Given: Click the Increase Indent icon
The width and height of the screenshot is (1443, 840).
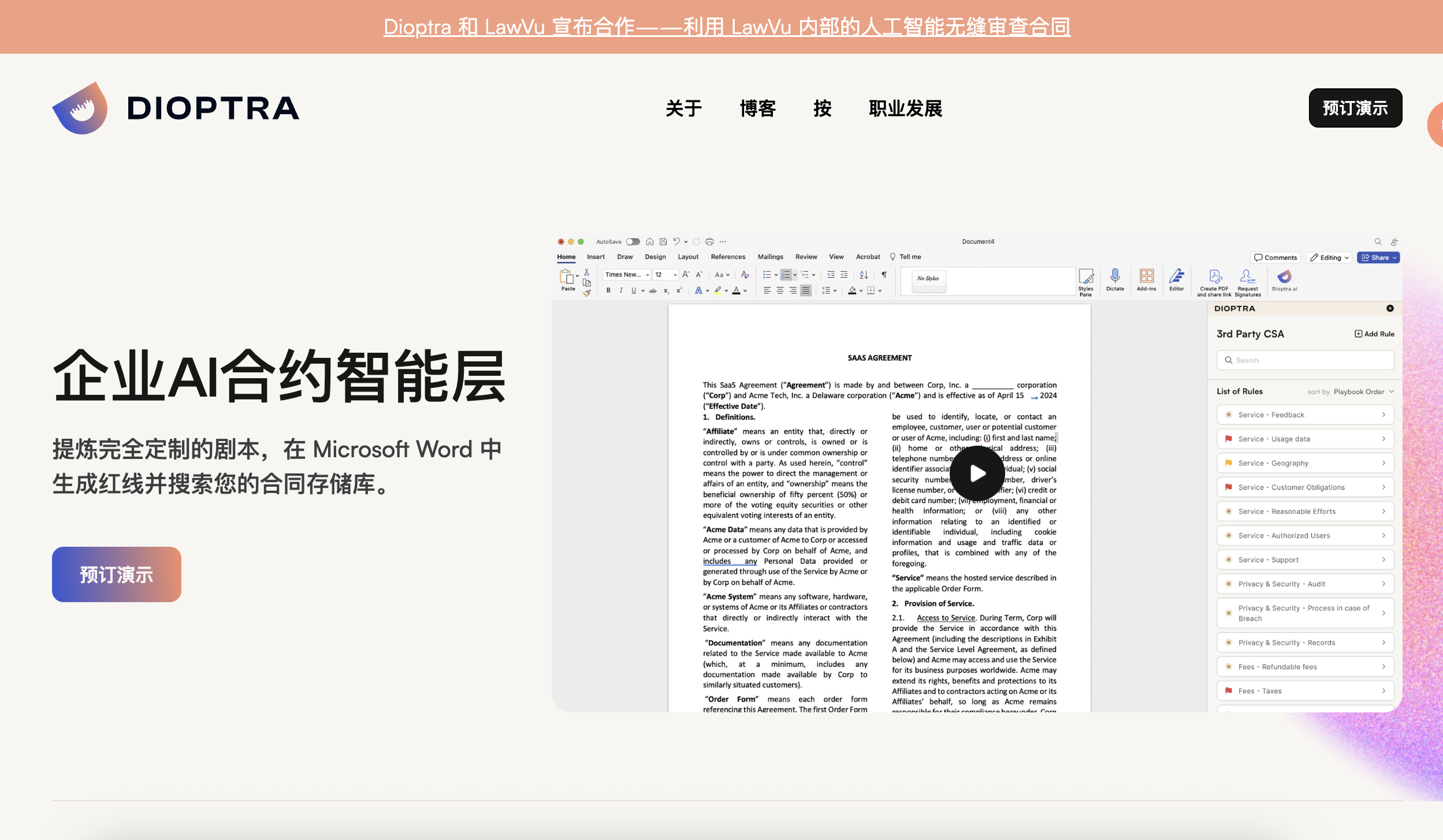Looking at the screenshot, I should tap(844, 275).
